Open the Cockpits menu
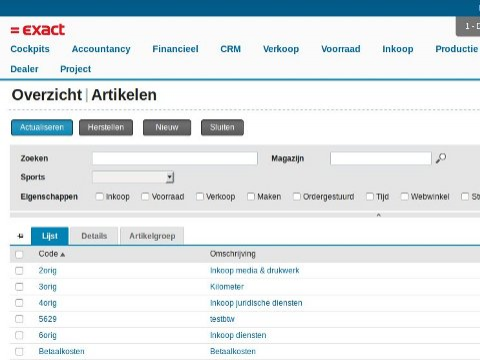Image resolution: width=480 pixels, height=360 pixels. point(30,49)
